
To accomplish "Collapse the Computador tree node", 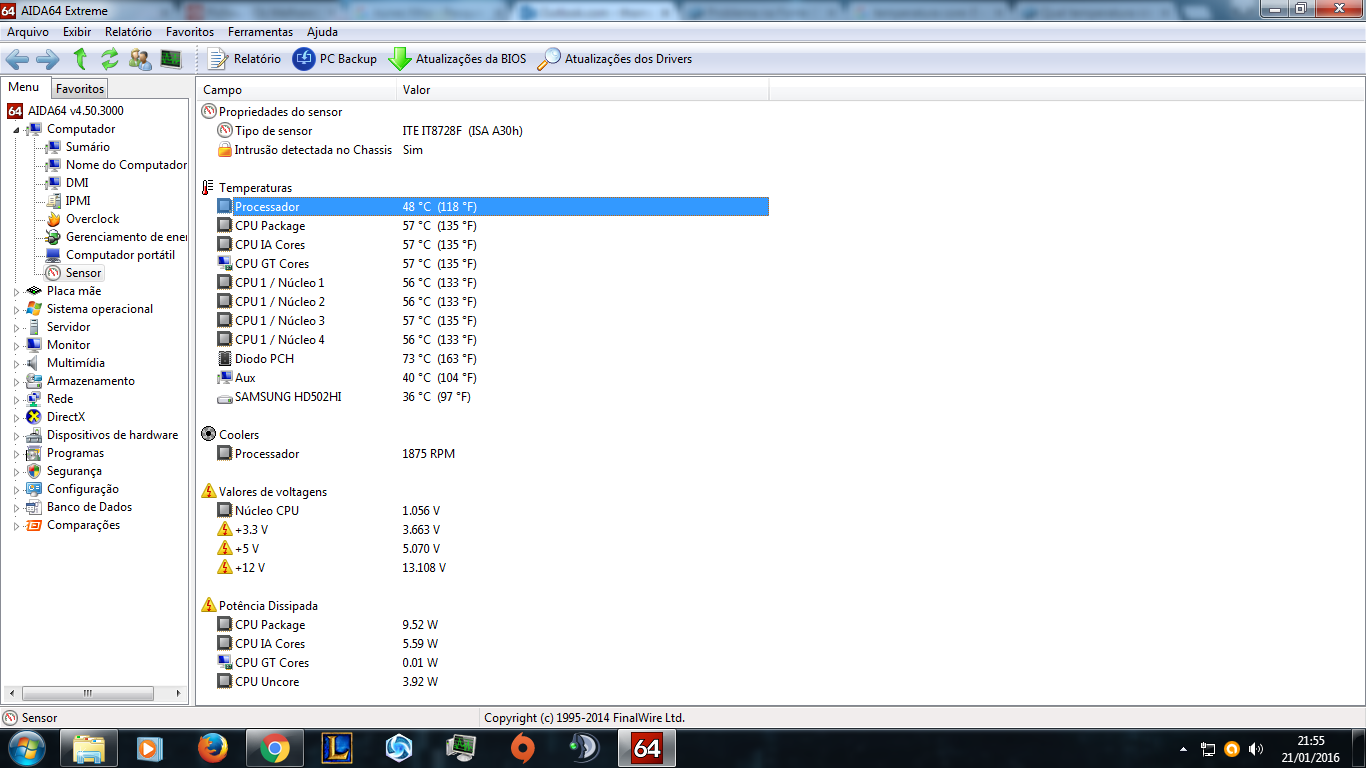I will click(17, 129).
